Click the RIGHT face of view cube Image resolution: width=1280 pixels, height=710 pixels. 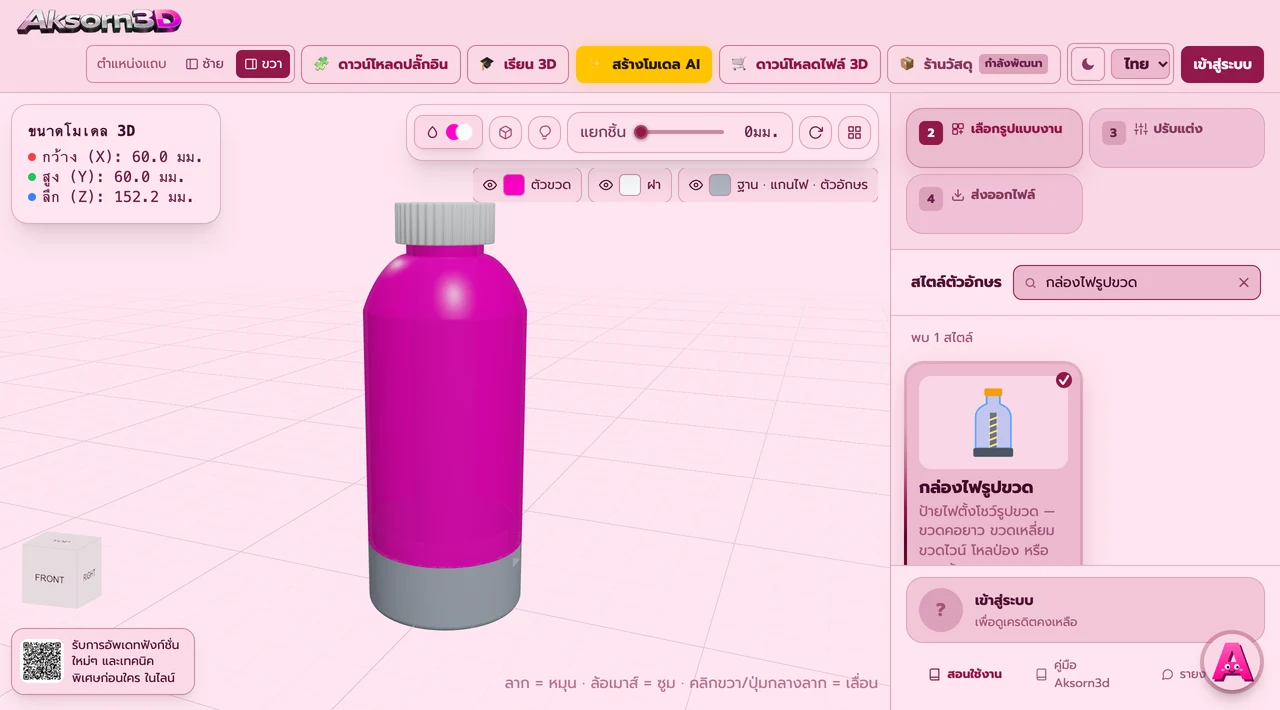click(x=90, y=574)
